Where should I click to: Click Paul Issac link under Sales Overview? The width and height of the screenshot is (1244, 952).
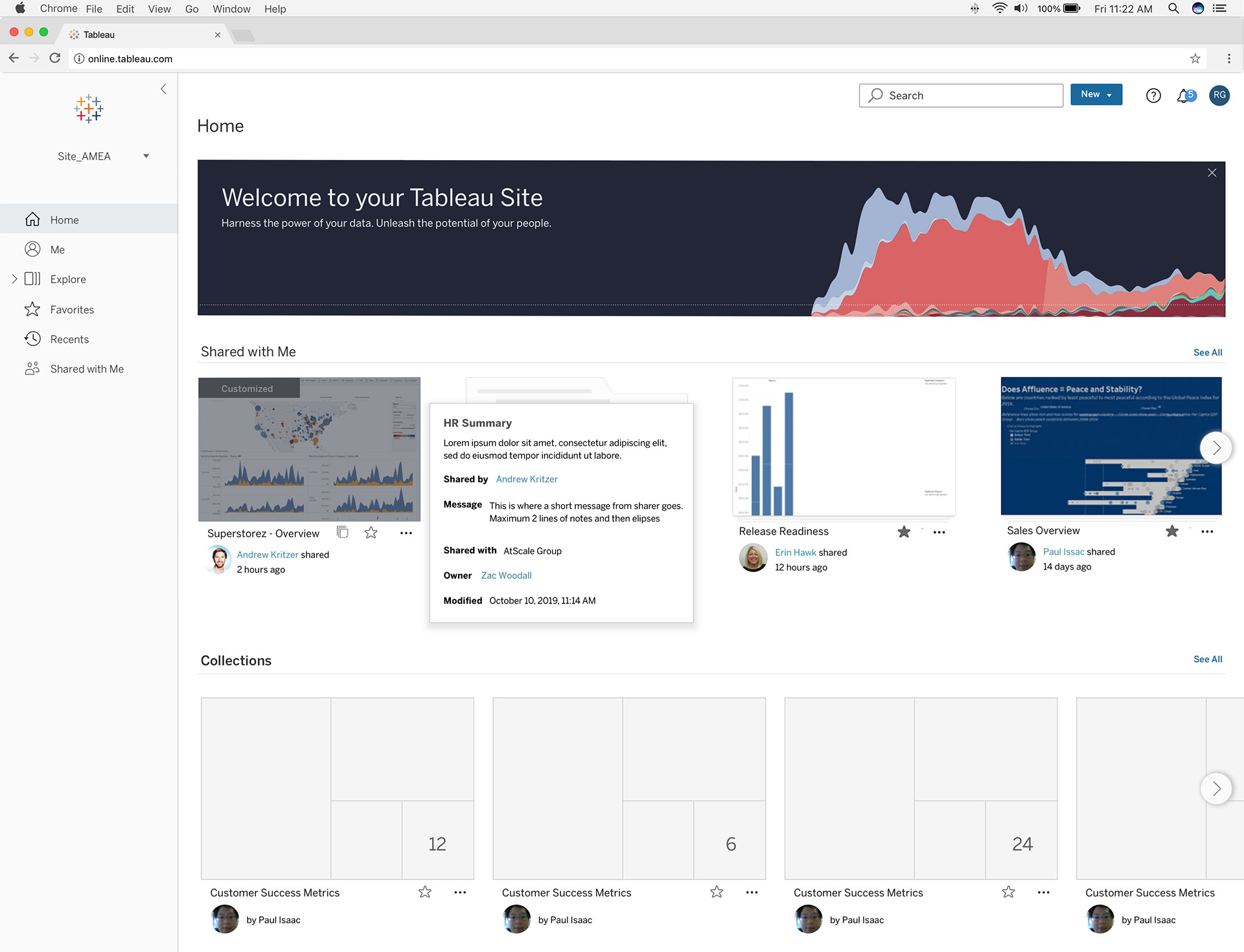point(1063,552)
